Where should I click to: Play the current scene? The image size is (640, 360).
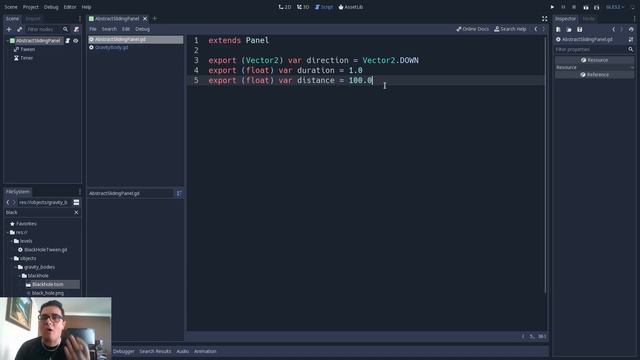tap(586, 7)
